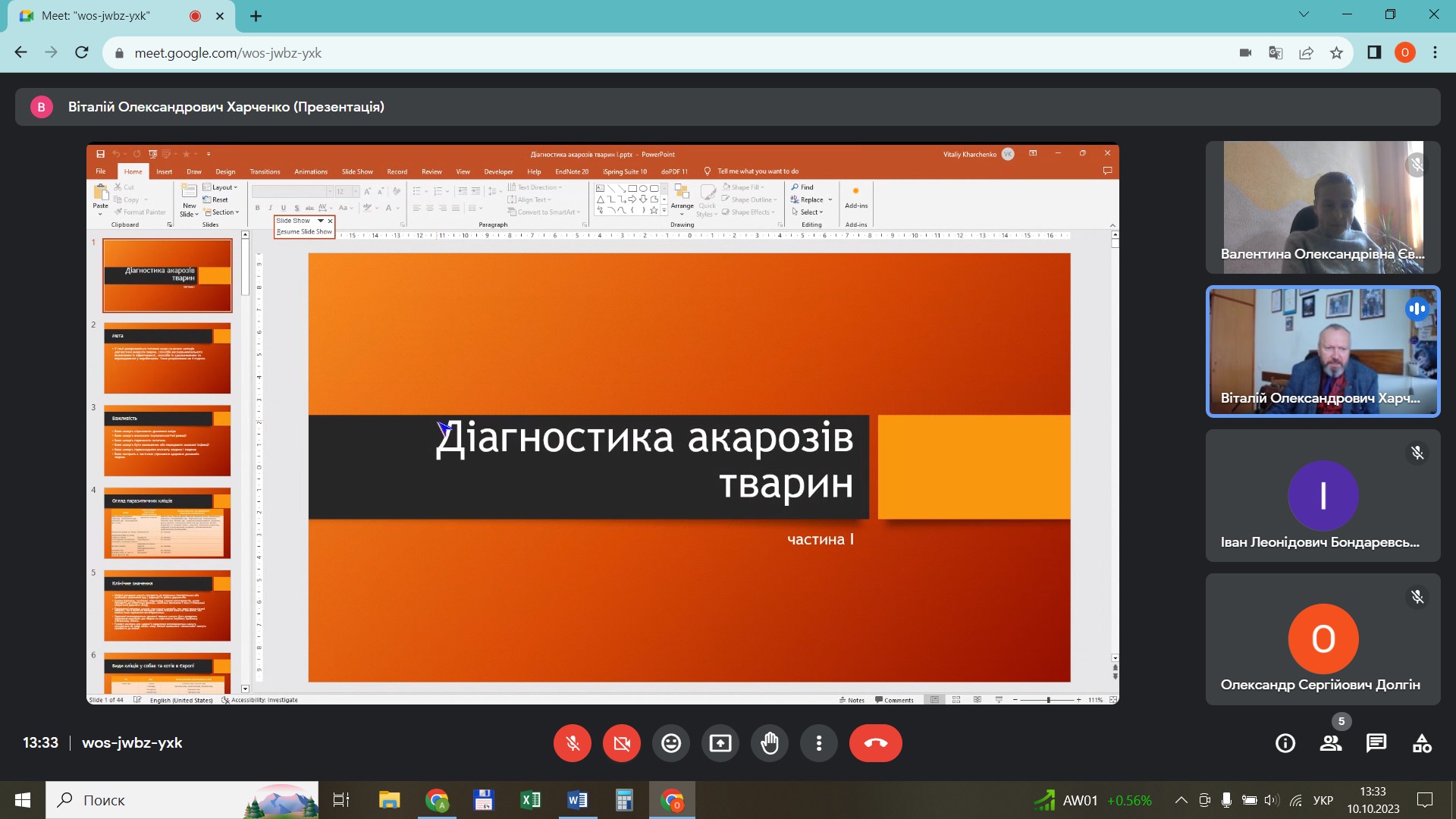Click translate page icon in address bar
1456x819 pixels.
click(x=1276, y=52)
